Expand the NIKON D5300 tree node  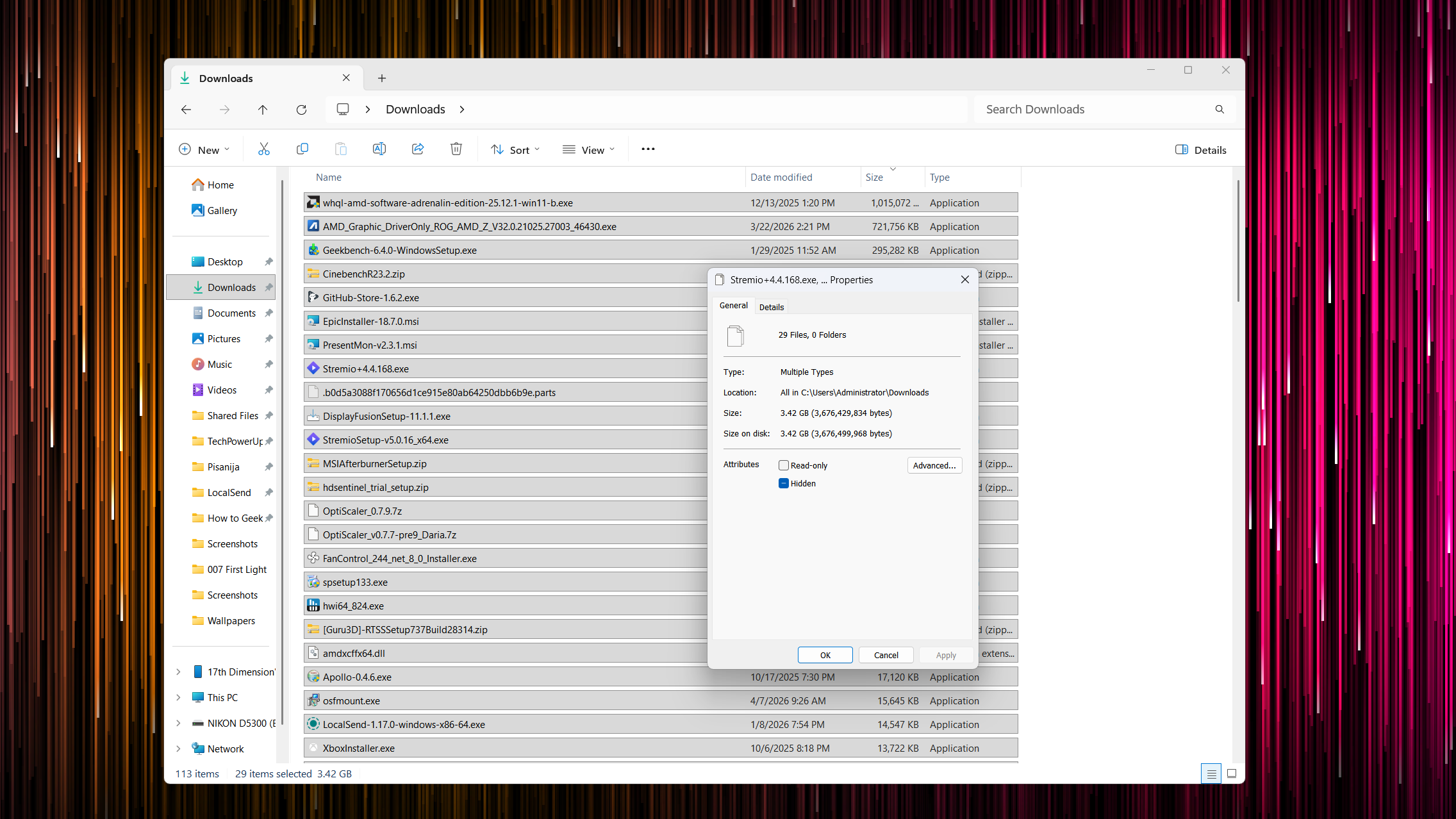coord(178,723)
